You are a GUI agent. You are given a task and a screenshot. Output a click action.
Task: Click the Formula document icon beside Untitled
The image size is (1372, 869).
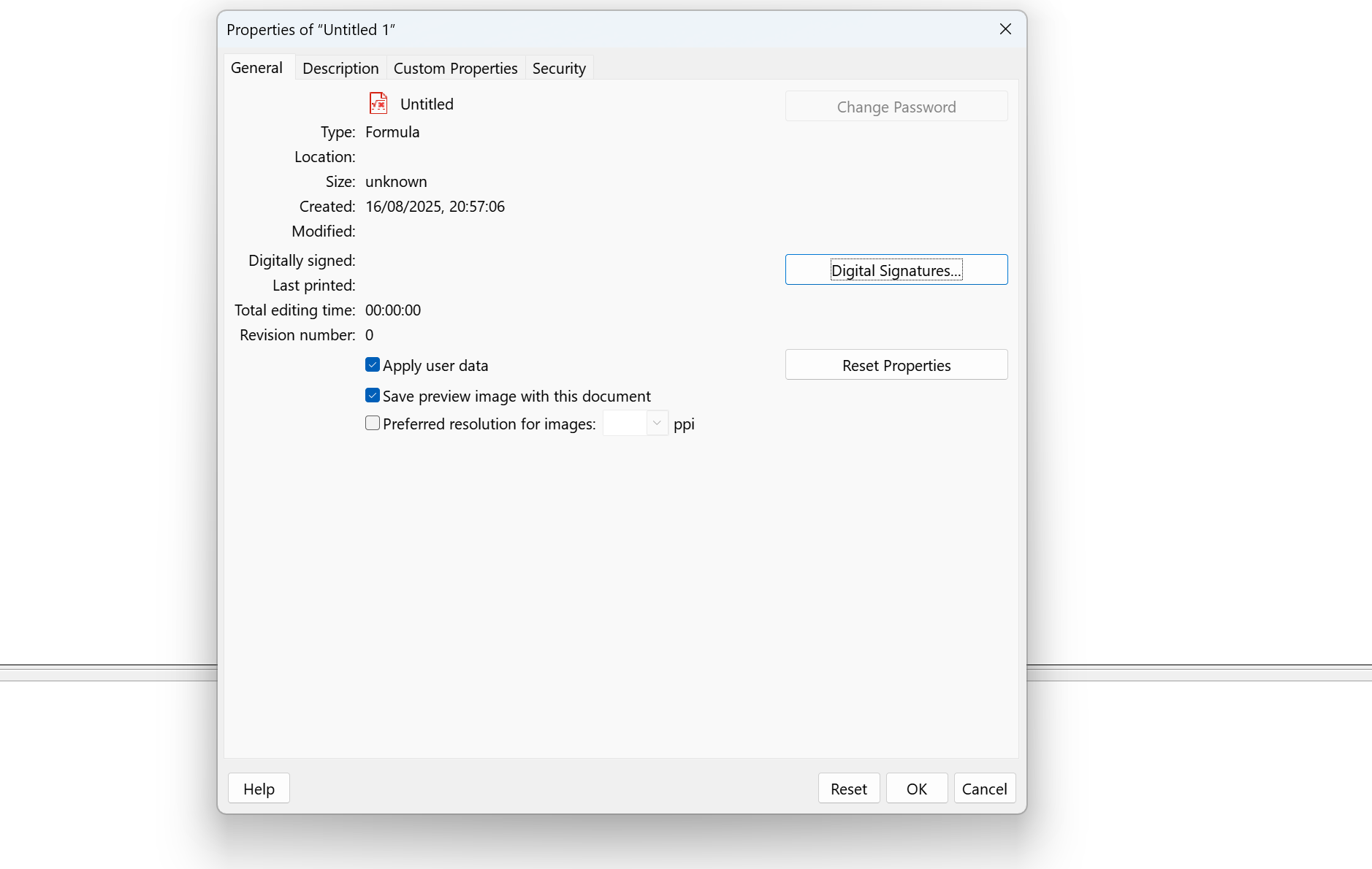[x=378, y=103]
